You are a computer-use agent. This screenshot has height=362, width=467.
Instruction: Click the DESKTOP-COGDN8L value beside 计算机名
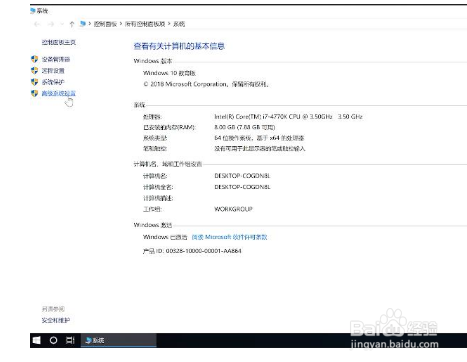(242, 176)
